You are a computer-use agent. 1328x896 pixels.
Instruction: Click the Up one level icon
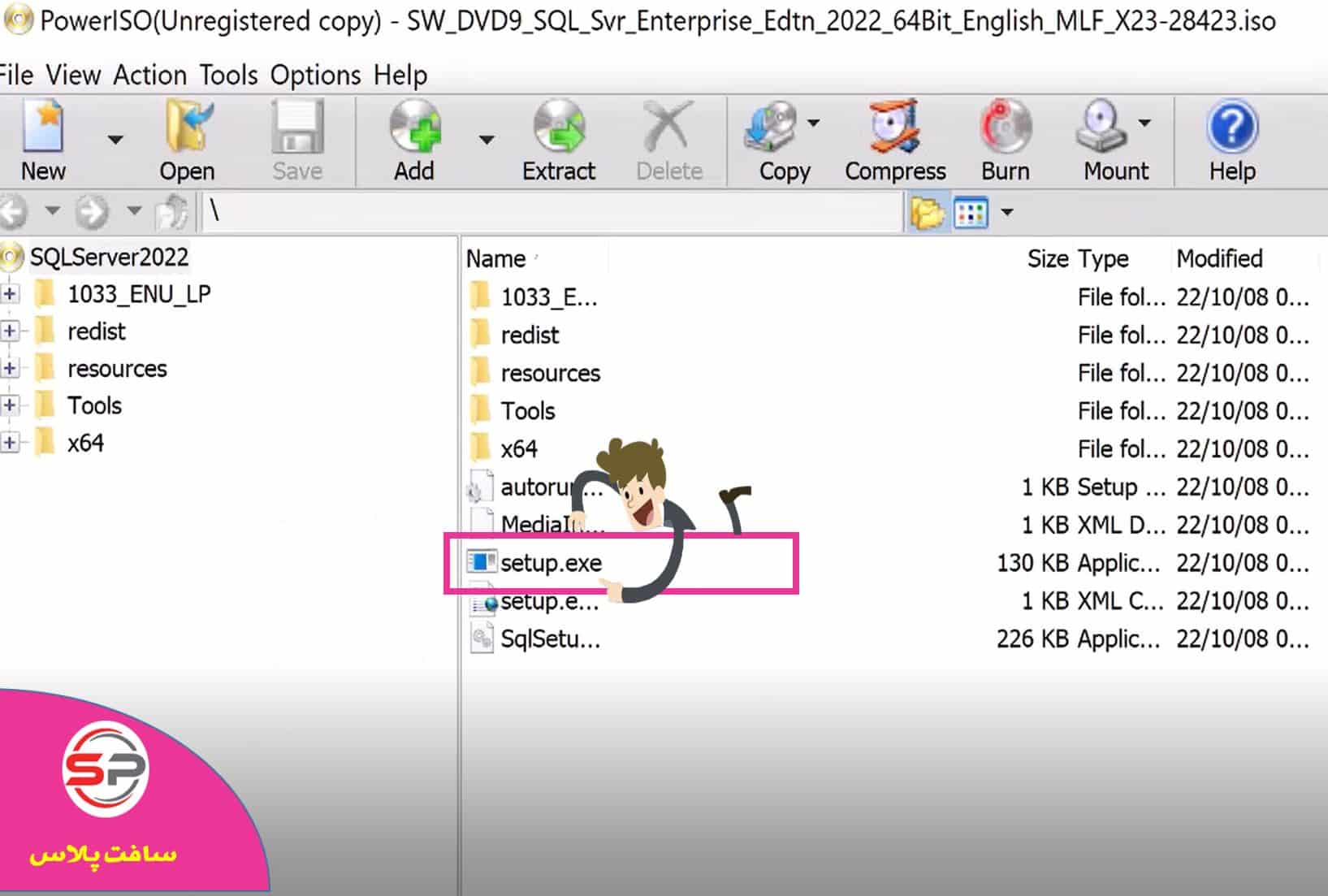[x=171, y=212]
